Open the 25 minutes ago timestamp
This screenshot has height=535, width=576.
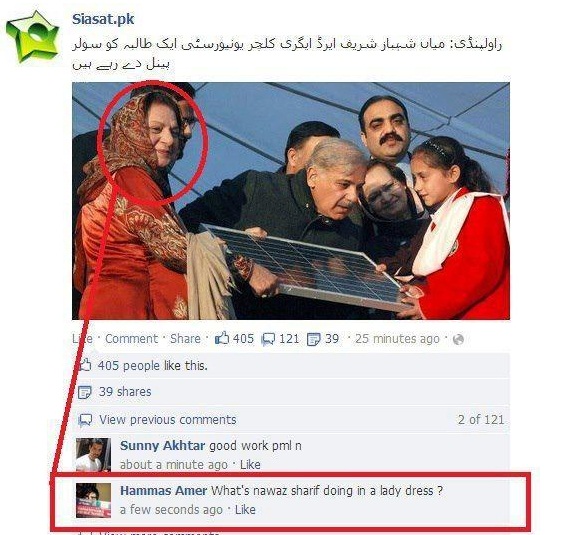pos(397,338)
